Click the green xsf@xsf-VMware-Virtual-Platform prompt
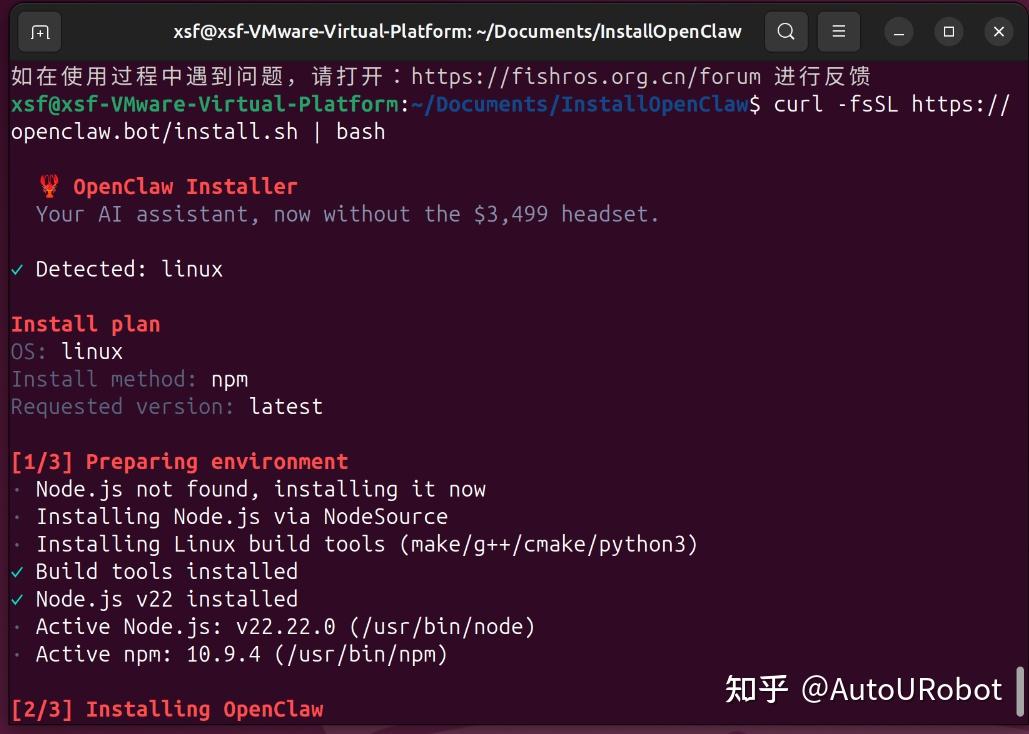The width and height of the screenshot is (1029, 734). 205,104
